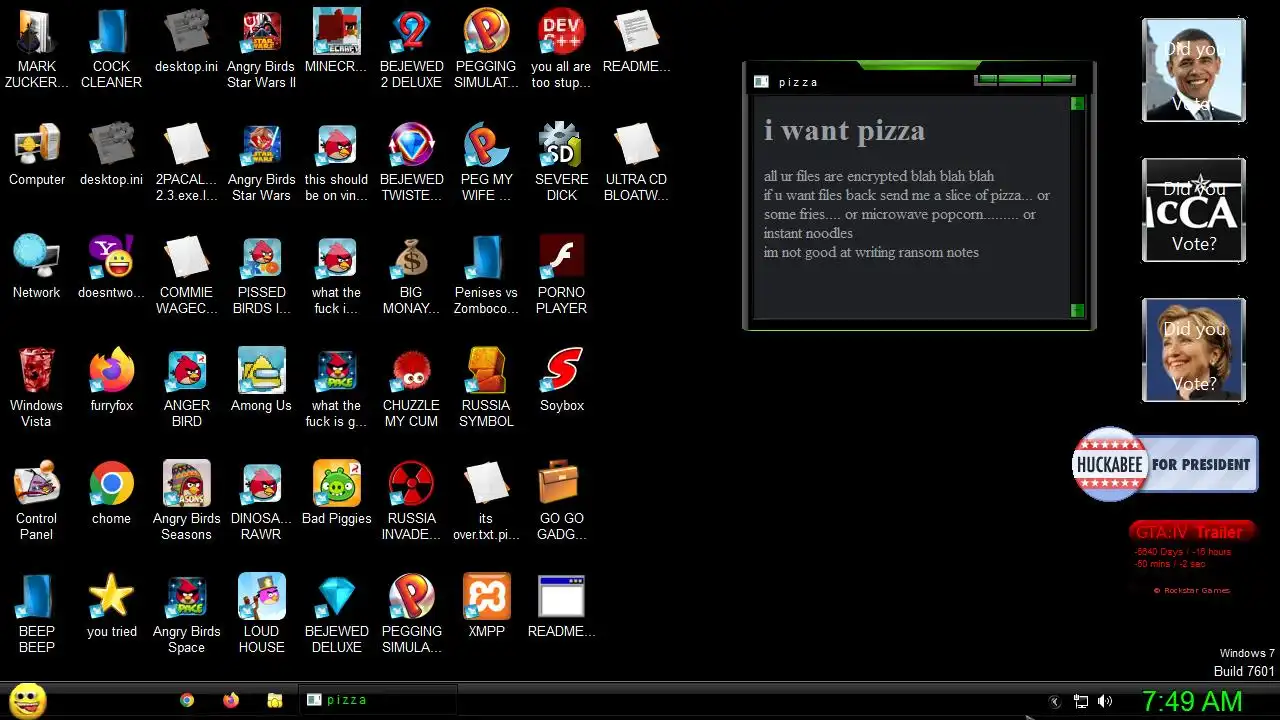Open the folder icon pinned on taskbar
Screen dimensions: 1280x720
(274, 701)
